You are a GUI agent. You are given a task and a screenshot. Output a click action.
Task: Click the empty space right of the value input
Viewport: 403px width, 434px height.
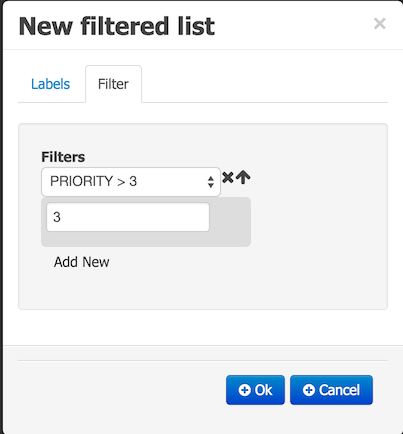[x=230, y=217]
